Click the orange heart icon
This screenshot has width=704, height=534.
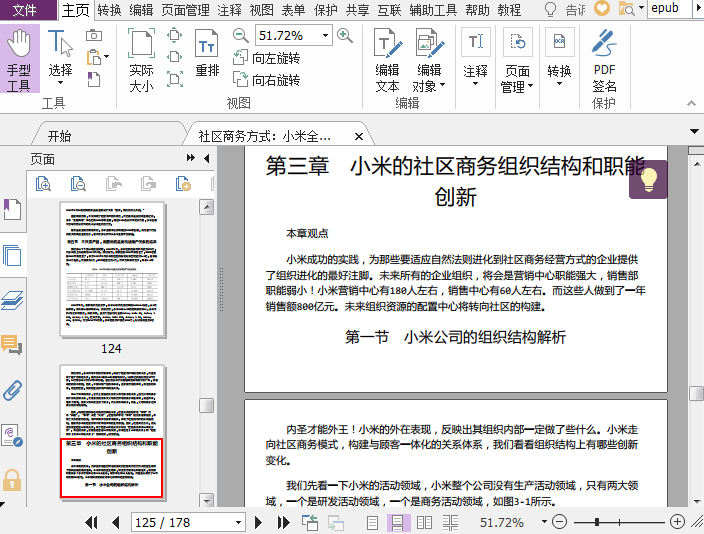602,8
